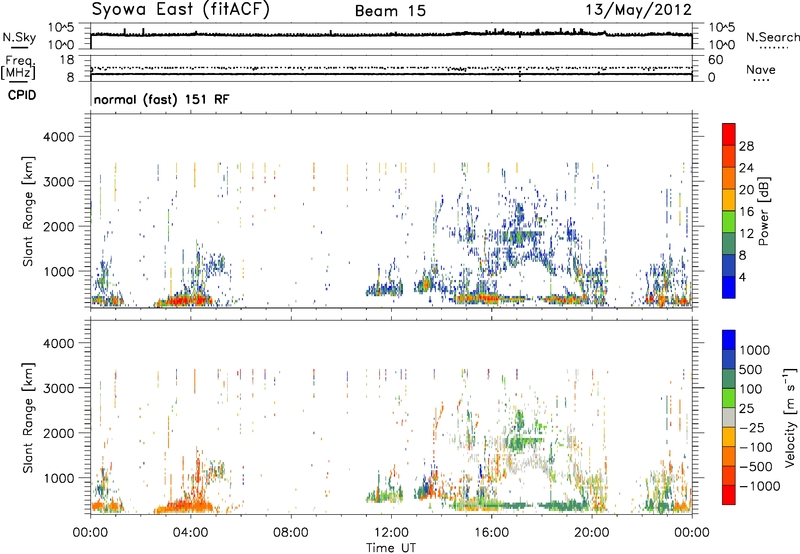Click the 1000 tick on velocity colorbar
This screenshot has height=554, width=800.
(754, 350)
